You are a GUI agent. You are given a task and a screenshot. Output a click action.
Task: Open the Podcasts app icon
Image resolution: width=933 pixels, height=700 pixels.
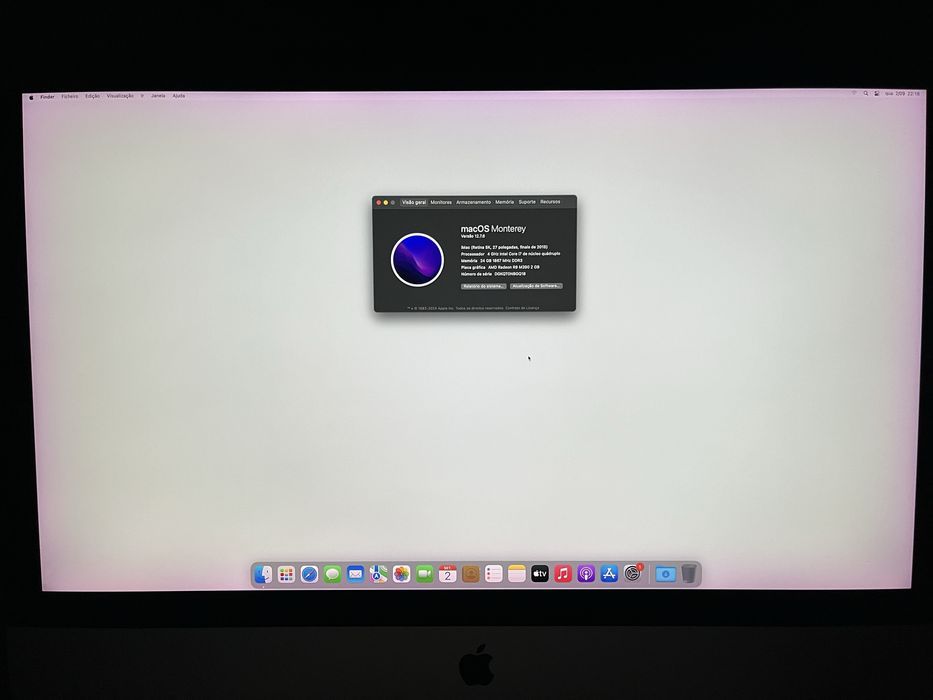coord(586,574)
